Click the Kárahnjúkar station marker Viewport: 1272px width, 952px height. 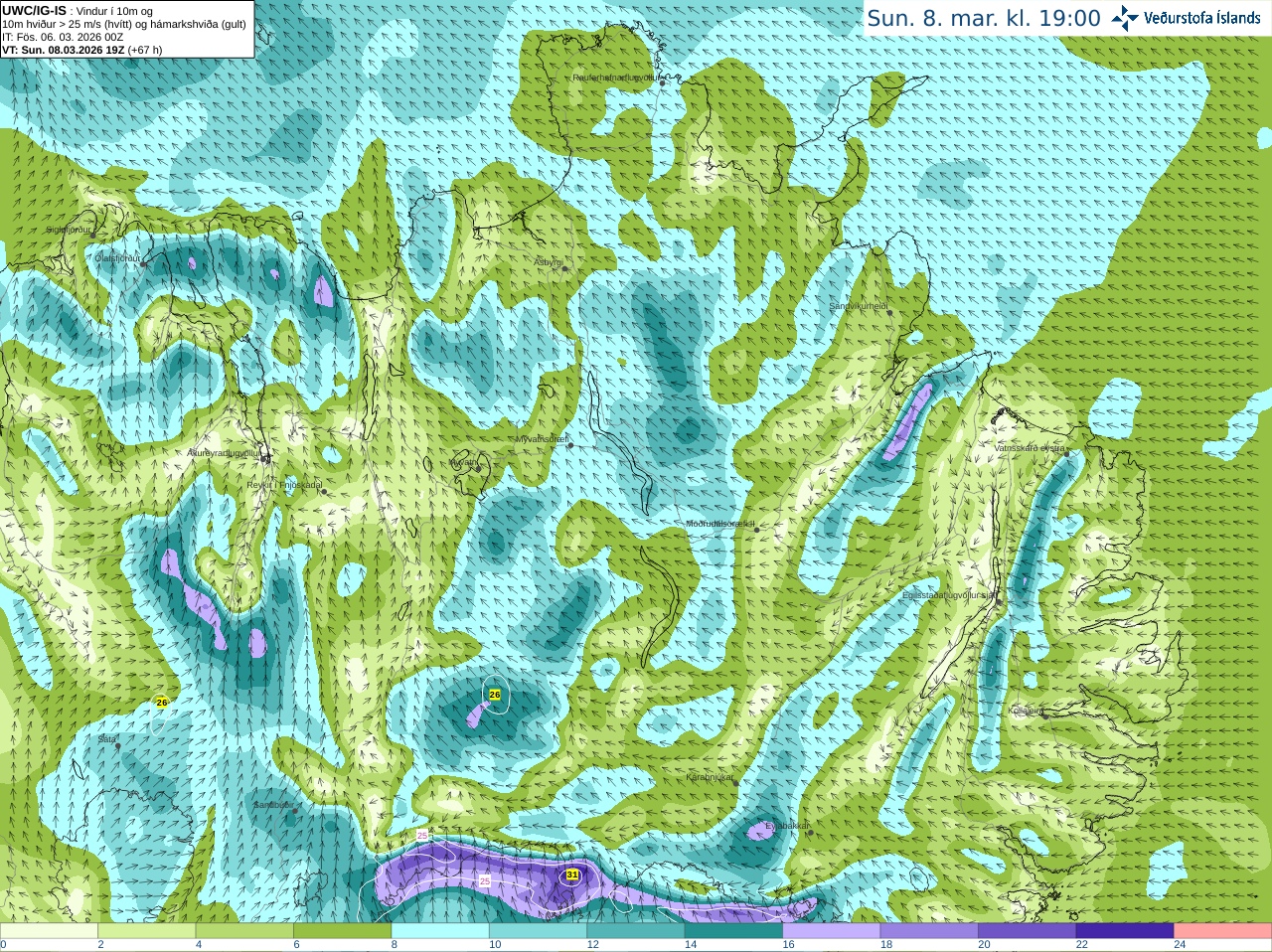[x=736, y=783]
